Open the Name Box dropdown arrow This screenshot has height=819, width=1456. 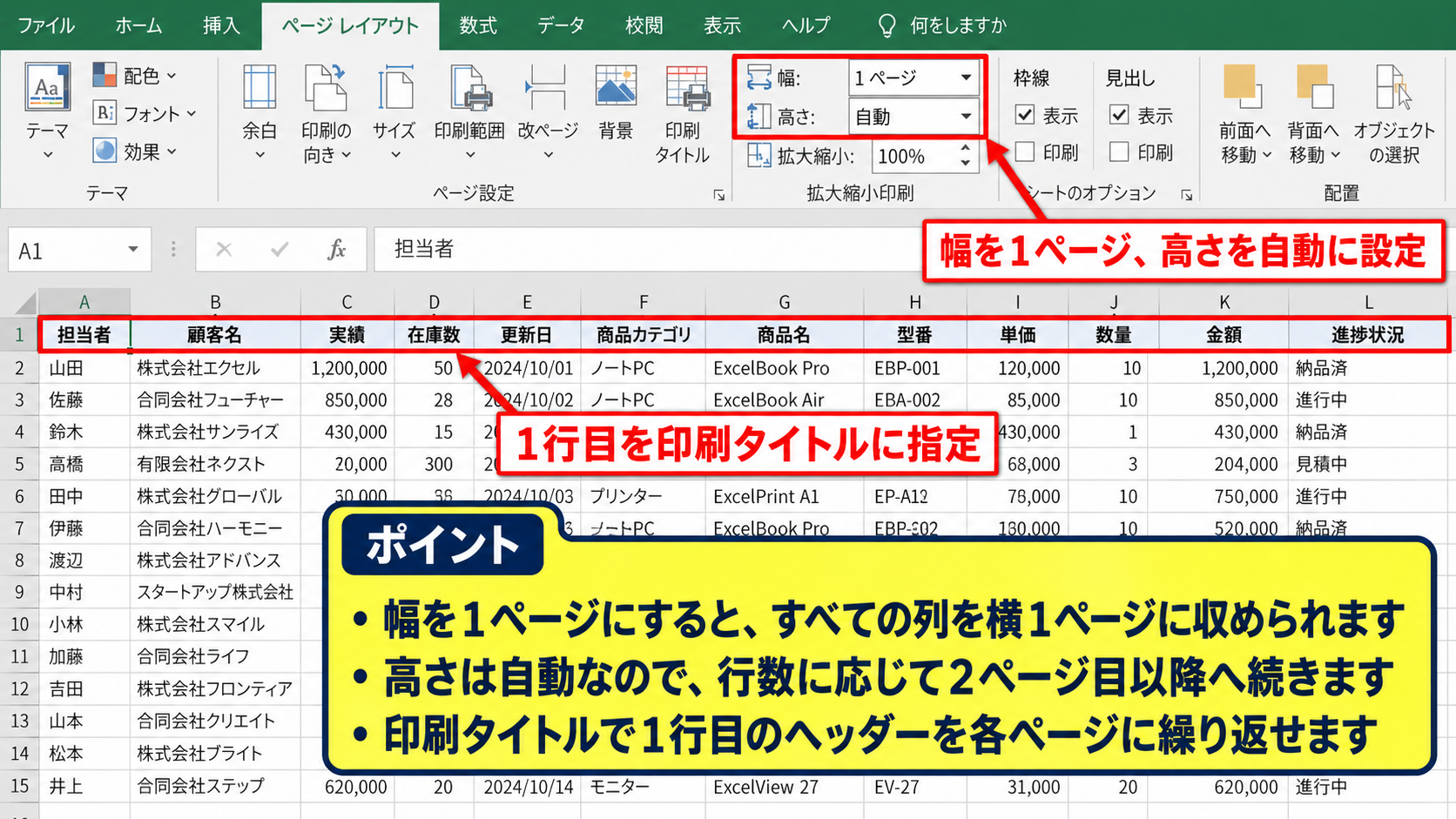click(x=133, y=250)
